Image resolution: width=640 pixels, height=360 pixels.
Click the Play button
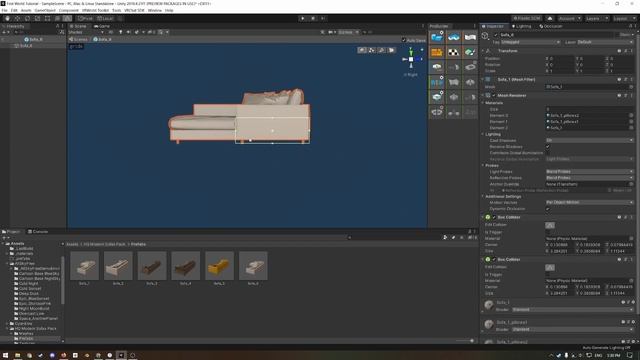(302, 18)
